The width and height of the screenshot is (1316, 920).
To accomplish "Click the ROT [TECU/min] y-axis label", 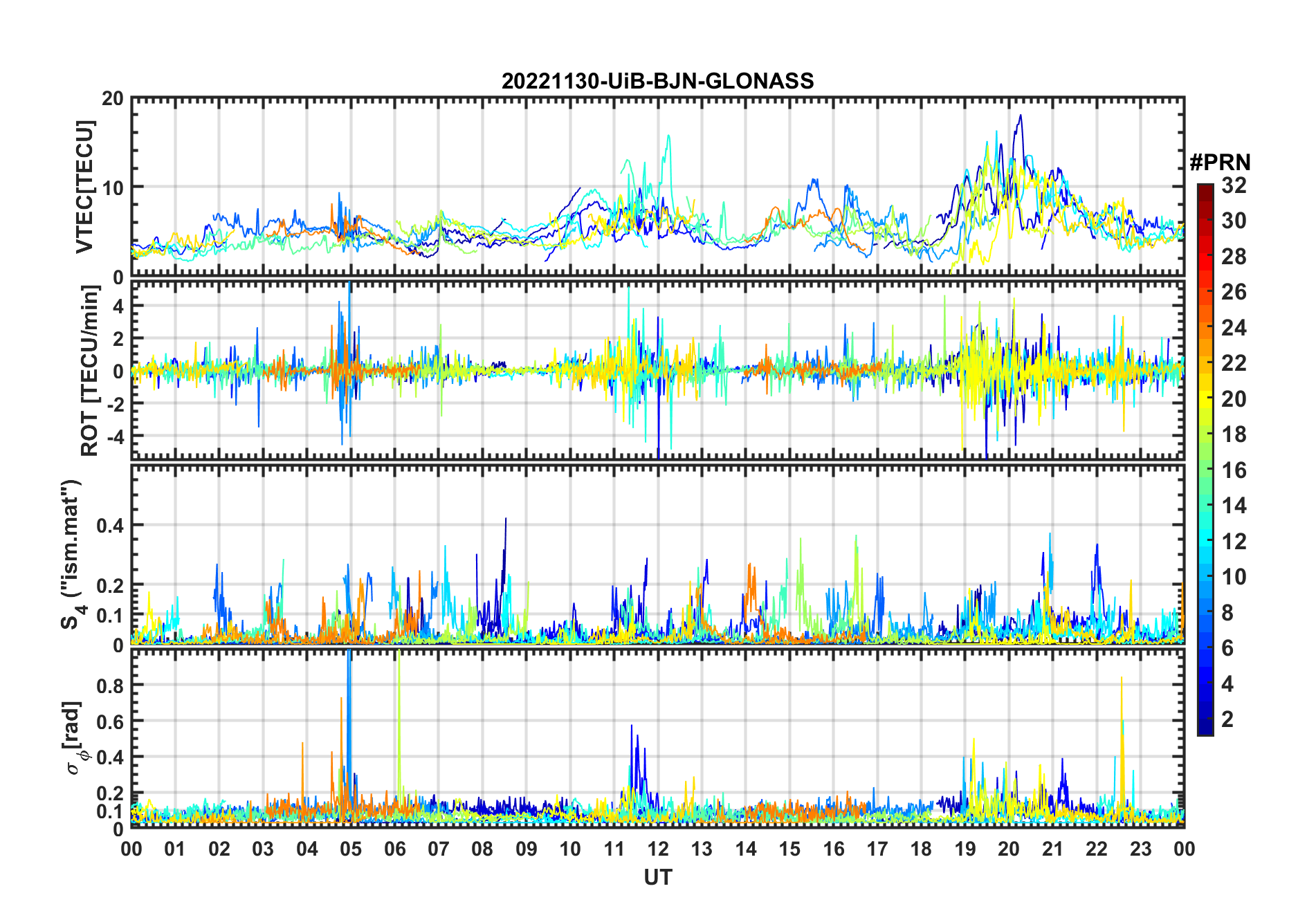I will (90, 370).
